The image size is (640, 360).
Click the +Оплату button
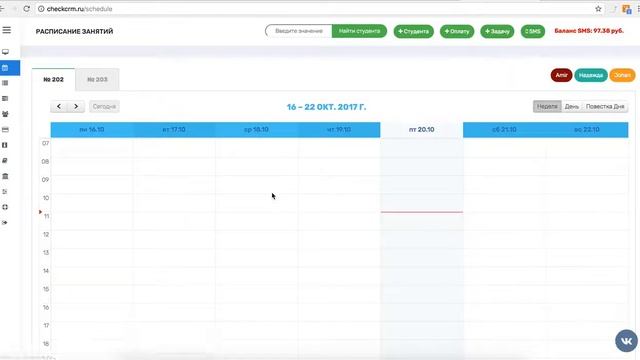pyautogui.click(x=457, y=31)
